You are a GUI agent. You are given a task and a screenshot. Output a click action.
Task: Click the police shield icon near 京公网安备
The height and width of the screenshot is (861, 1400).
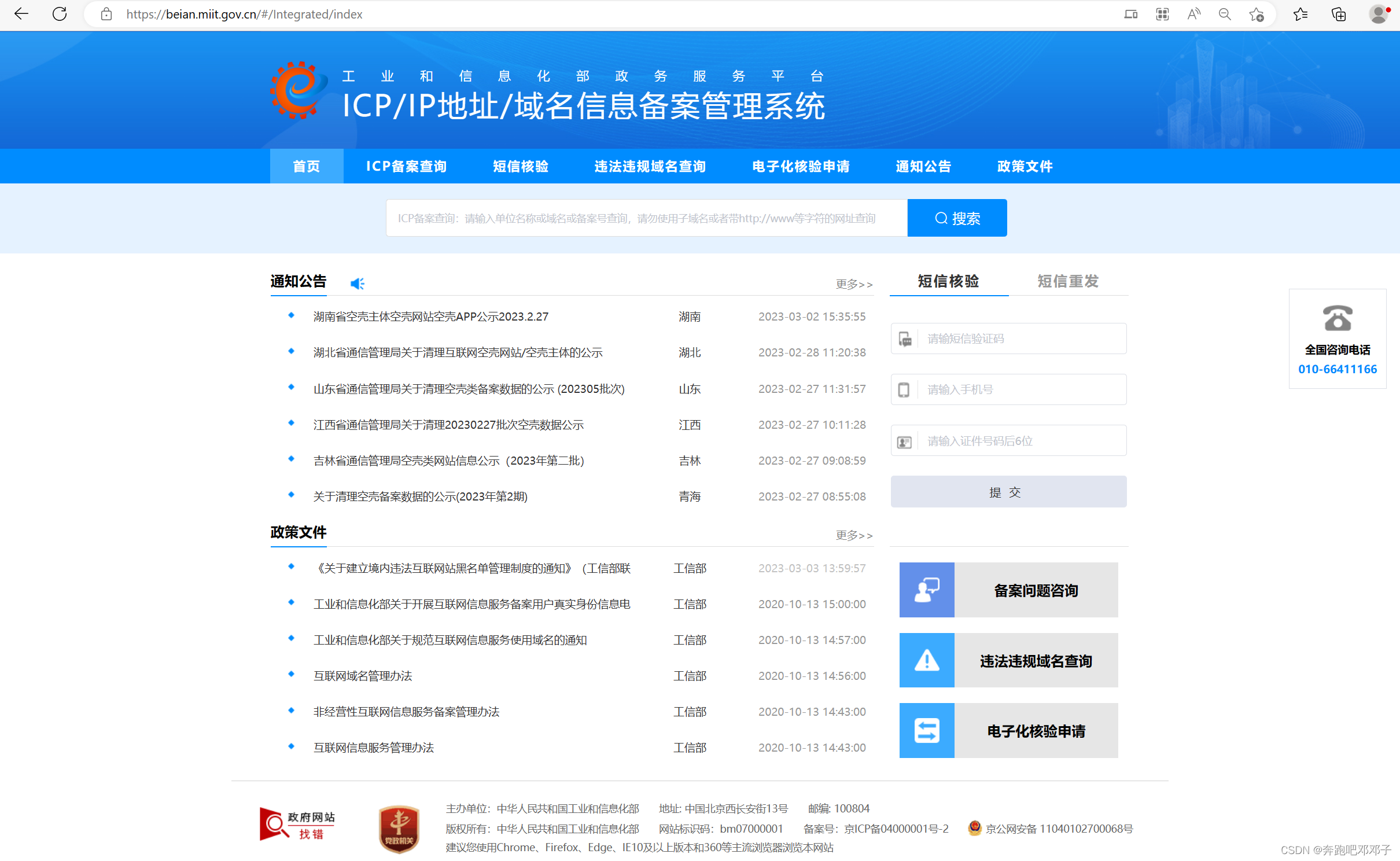[975, 828]
